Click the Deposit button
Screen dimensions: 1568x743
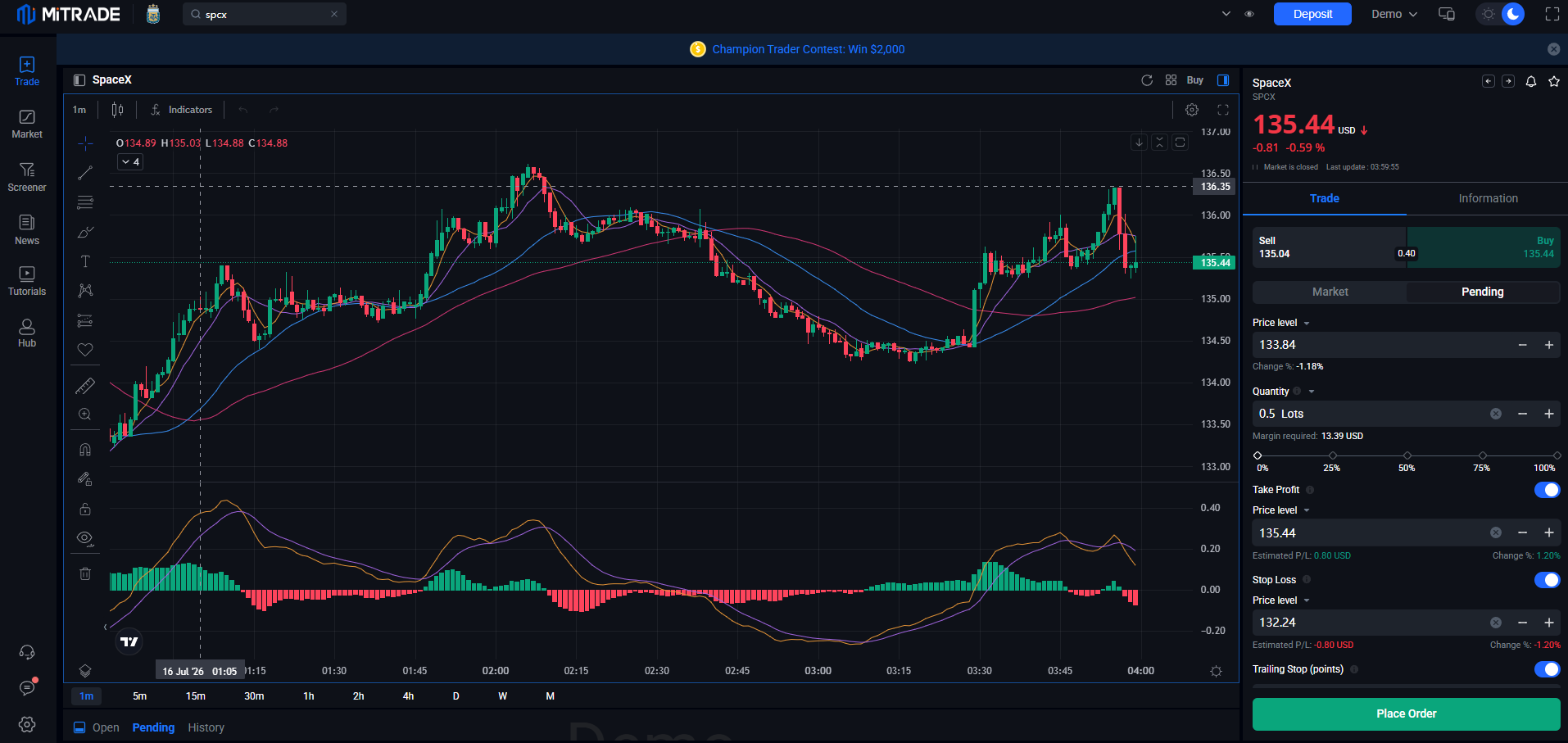click(x=1312, y=14)
